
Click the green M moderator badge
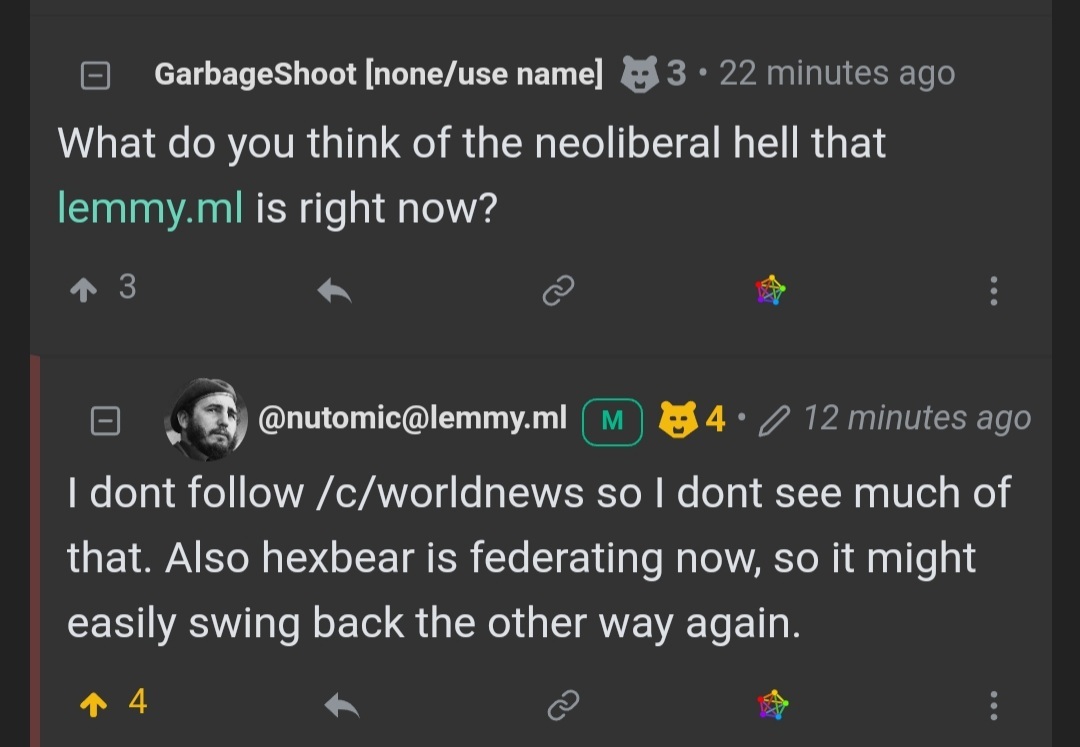click(x=612, y=421)
